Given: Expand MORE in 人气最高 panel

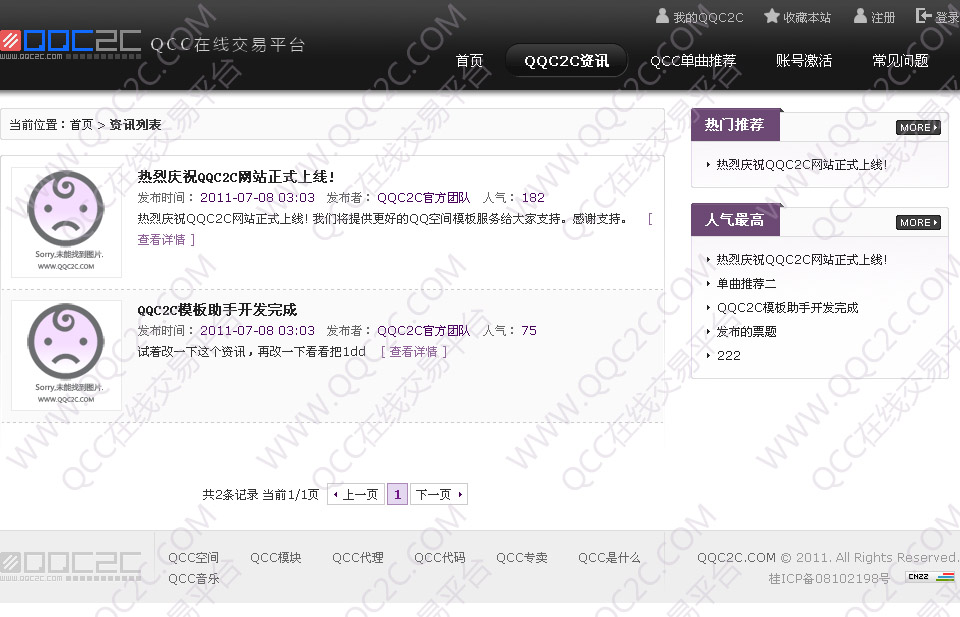Looking at the screenshot, I should click(918, 223).
